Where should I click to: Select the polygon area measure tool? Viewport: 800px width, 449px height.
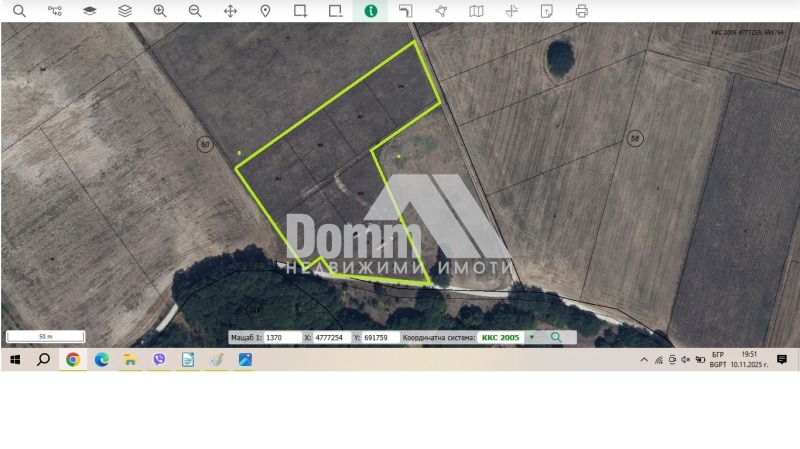coord(441,11)
